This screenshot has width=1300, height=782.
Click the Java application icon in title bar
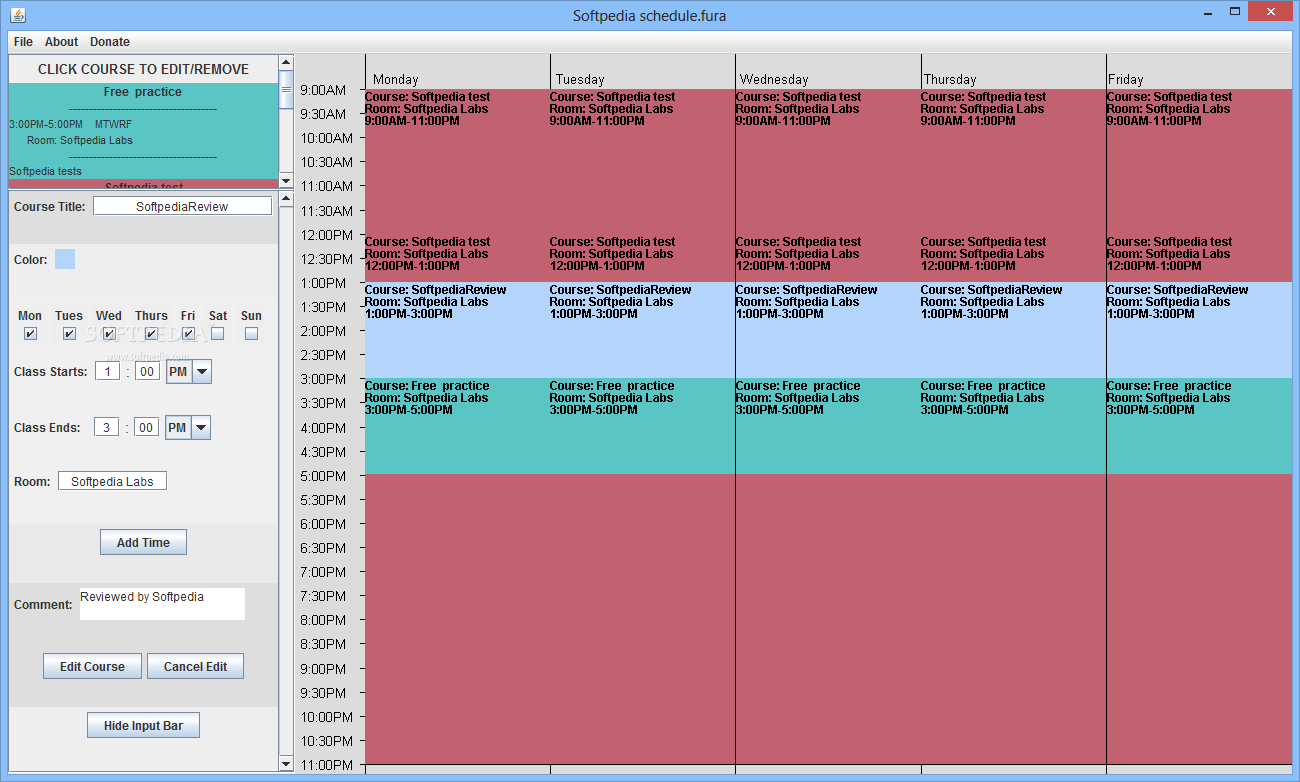[17, 15]
